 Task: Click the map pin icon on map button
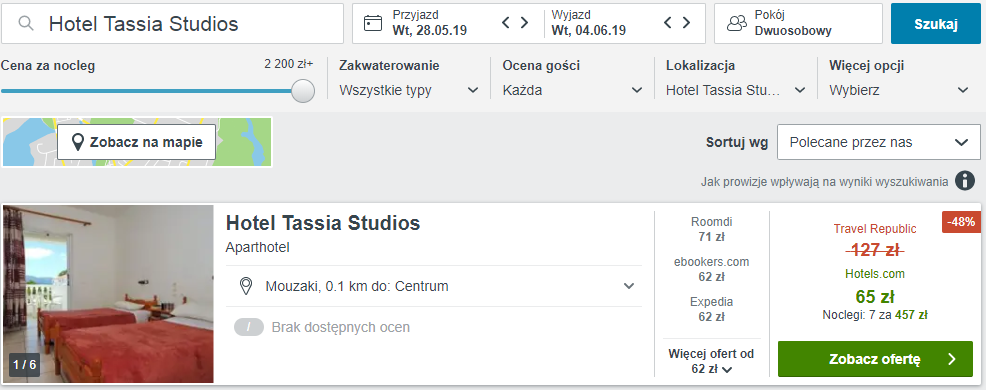[x=79, y=143]
